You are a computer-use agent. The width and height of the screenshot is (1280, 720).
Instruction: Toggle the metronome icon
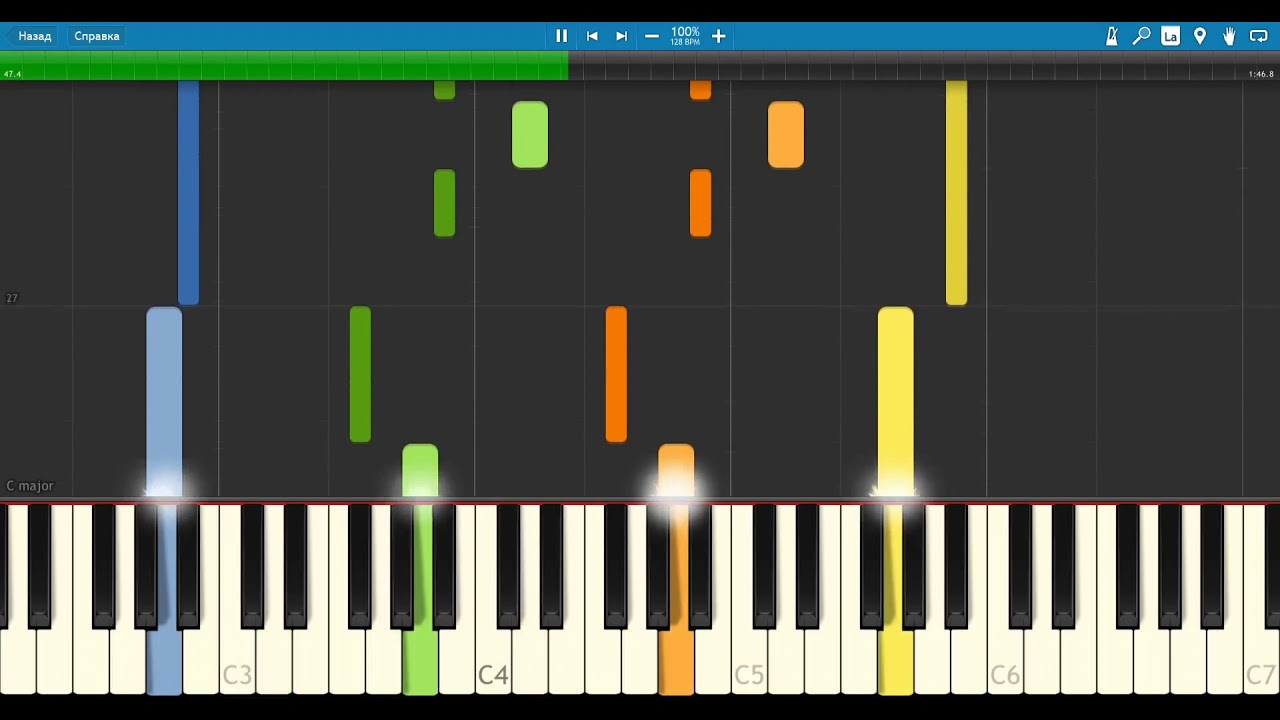point(1112,36)
